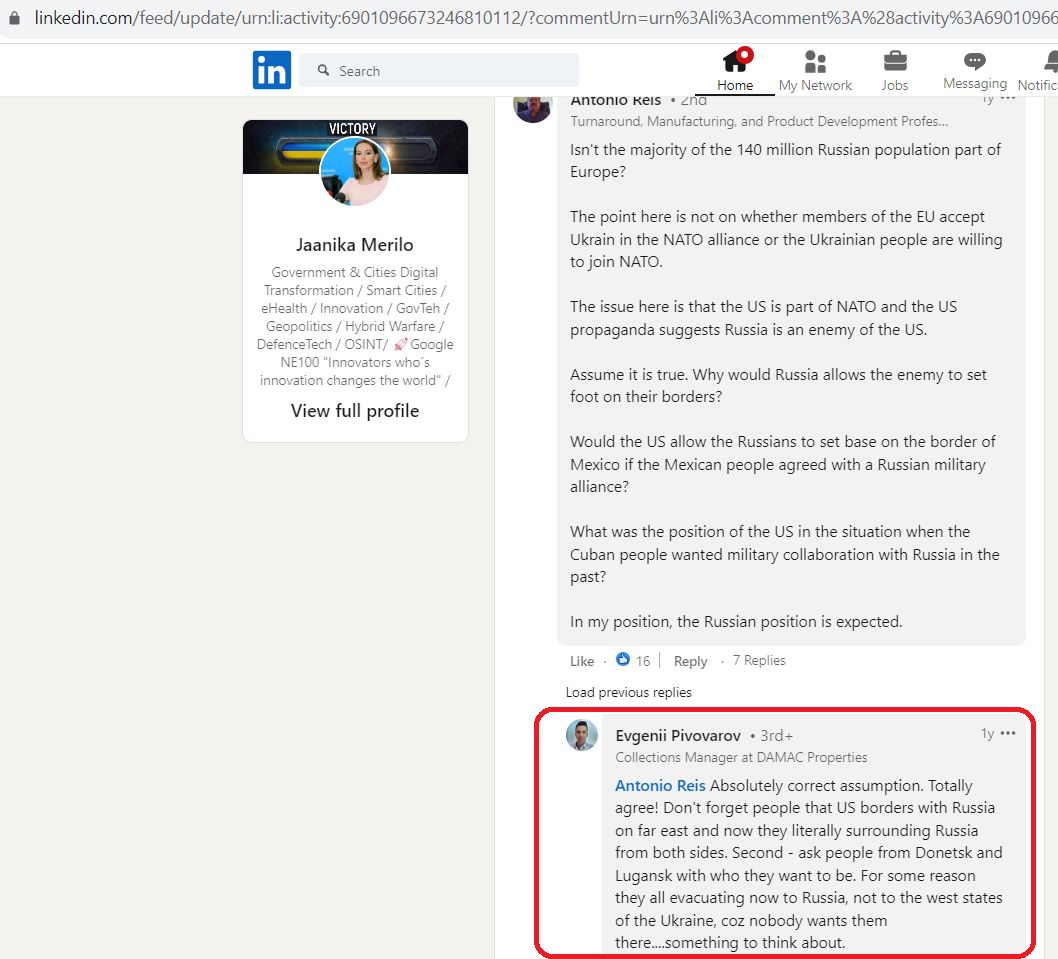The height and width of the screenshot is (959, 1058).
Task: Like Antonio Reis's comment
Action: (582, 661)
